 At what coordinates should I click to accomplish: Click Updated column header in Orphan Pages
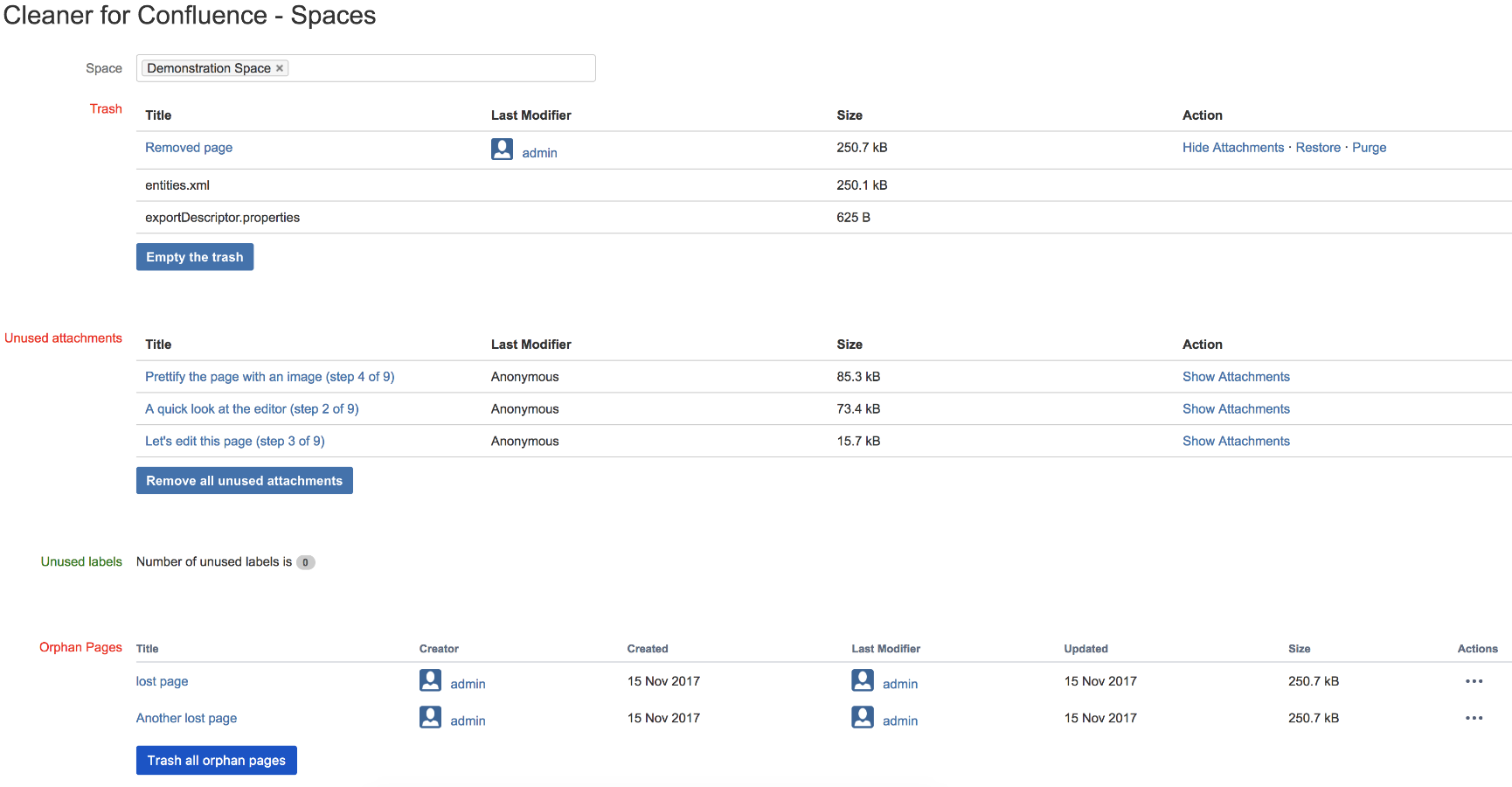tap(1085, 649)
